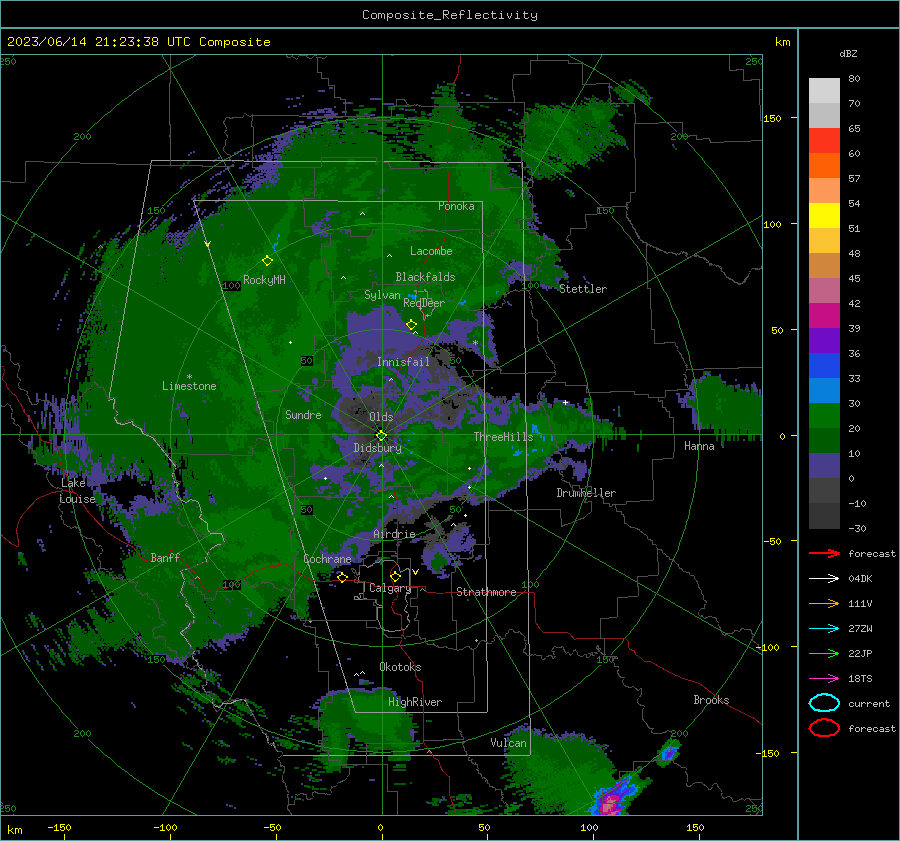The height and width of the screenshot is (841, 900).
Task: Click the HighRiver city label
Action: 415,702
